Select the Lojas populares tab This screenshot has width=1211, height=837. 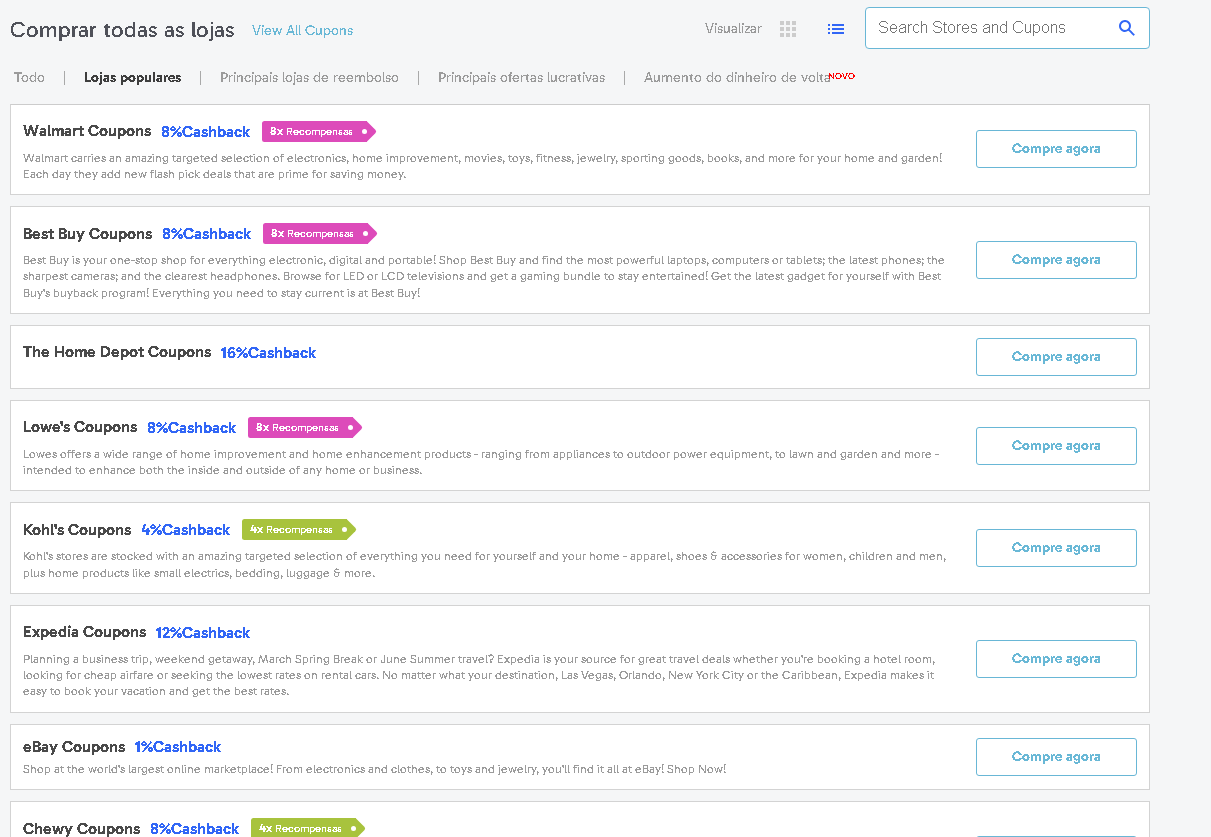(x=132, y=76)
